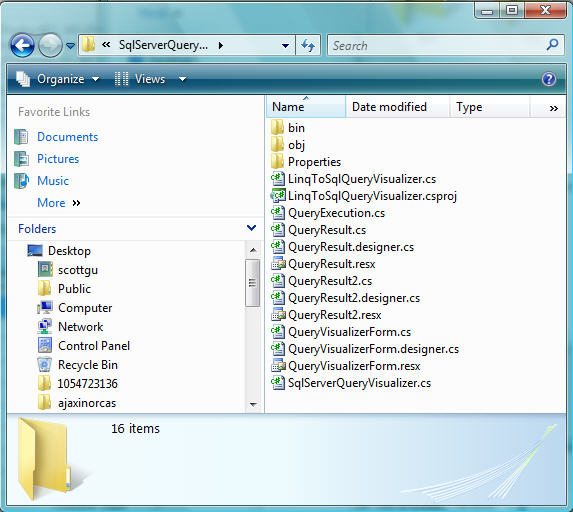Viewport: 573px width, 512px height.
Task: Select QueryVisualizerForm.cs file name
Action: pos(350,332)
